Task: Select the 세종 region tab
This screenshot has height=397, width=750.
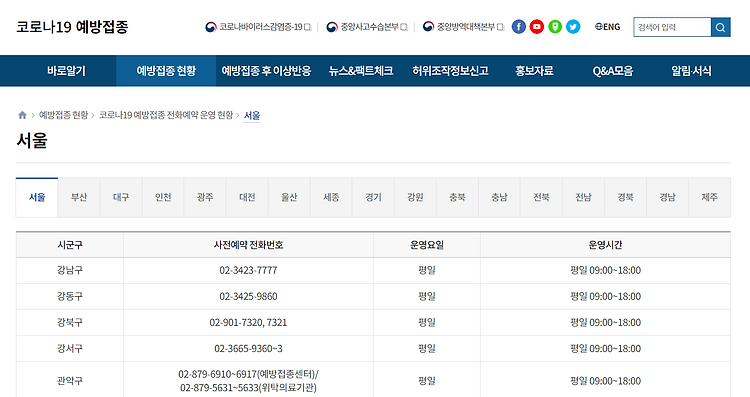Action: coord(331,197)
